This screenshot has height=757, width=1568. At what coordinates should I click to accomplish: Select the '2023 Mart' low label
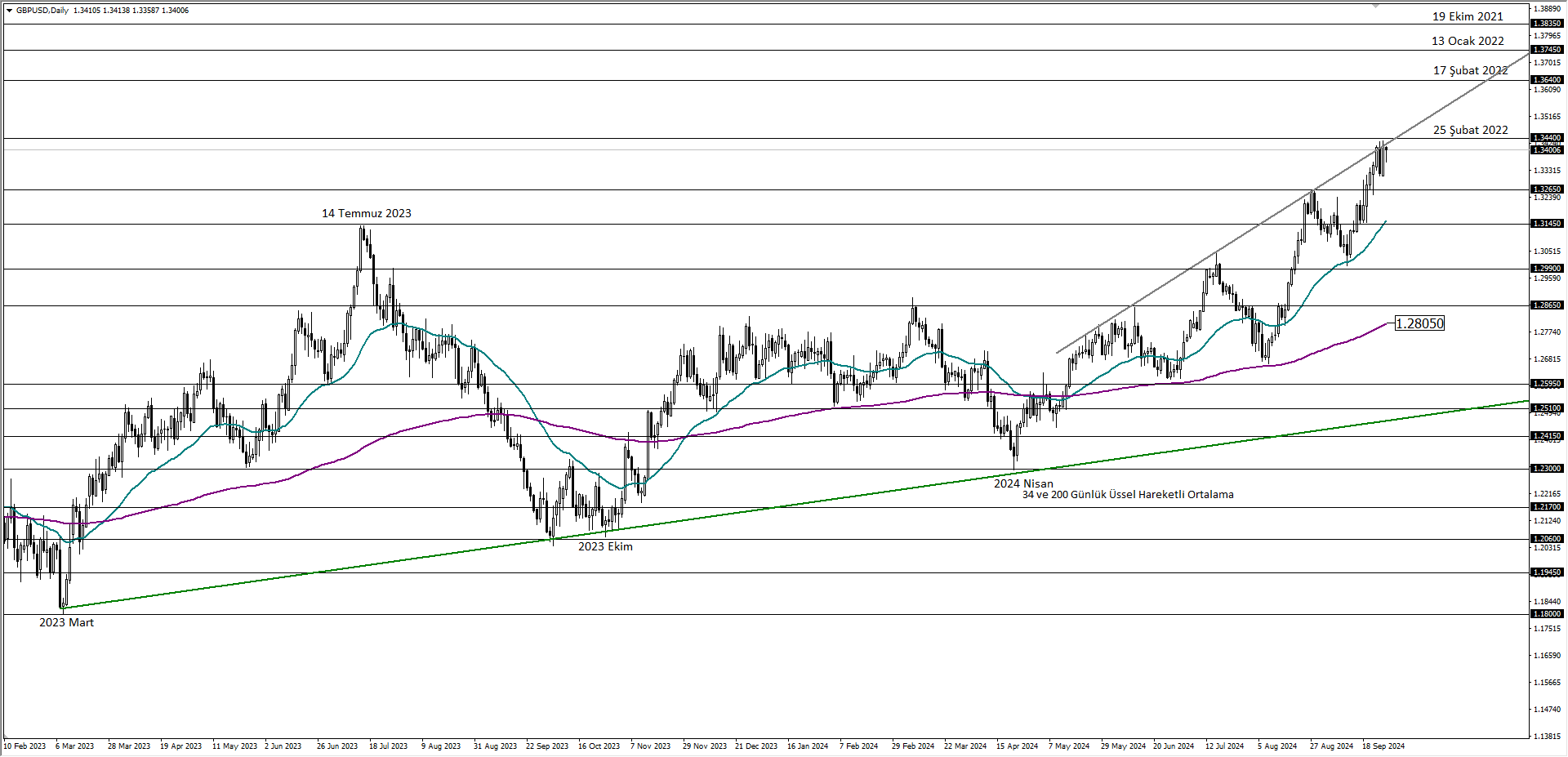pos(66,622)
